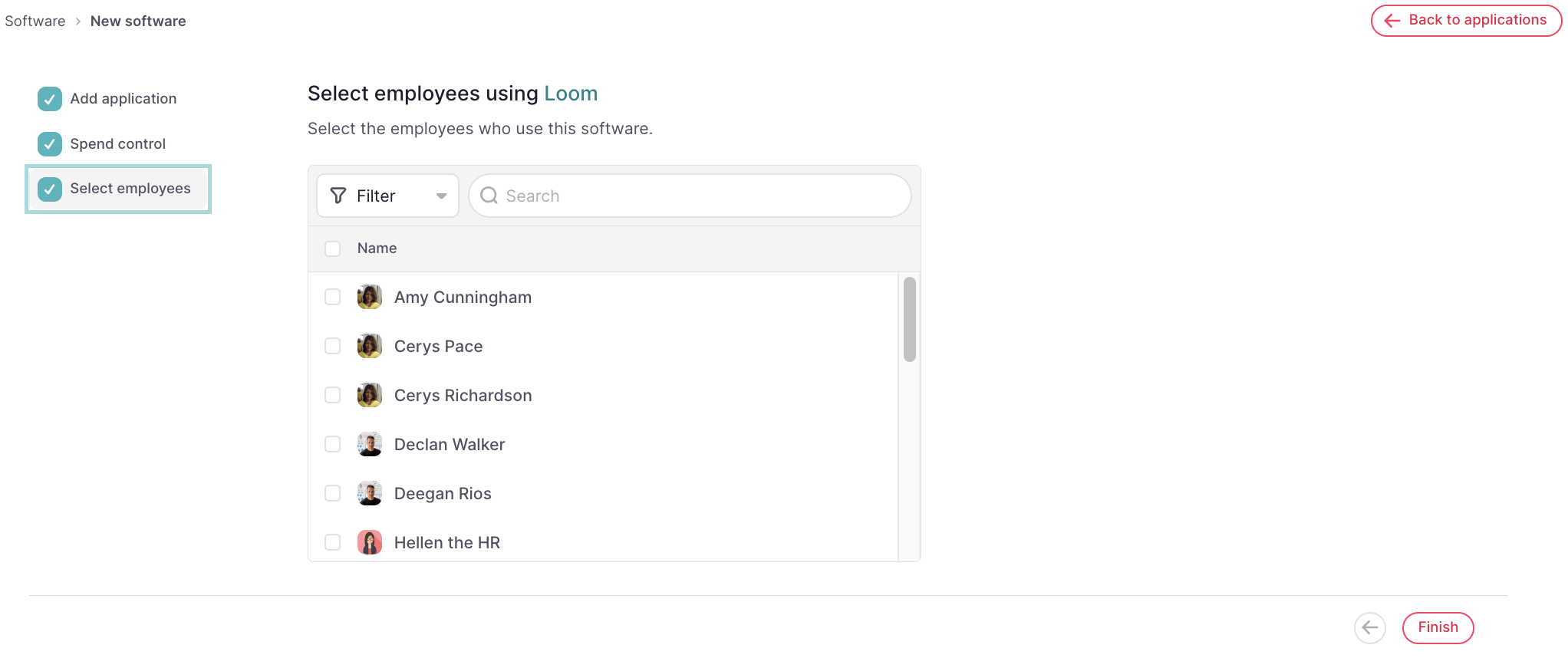
Task: Click Amy Cunningham's avatar
Action: [370, 297]
